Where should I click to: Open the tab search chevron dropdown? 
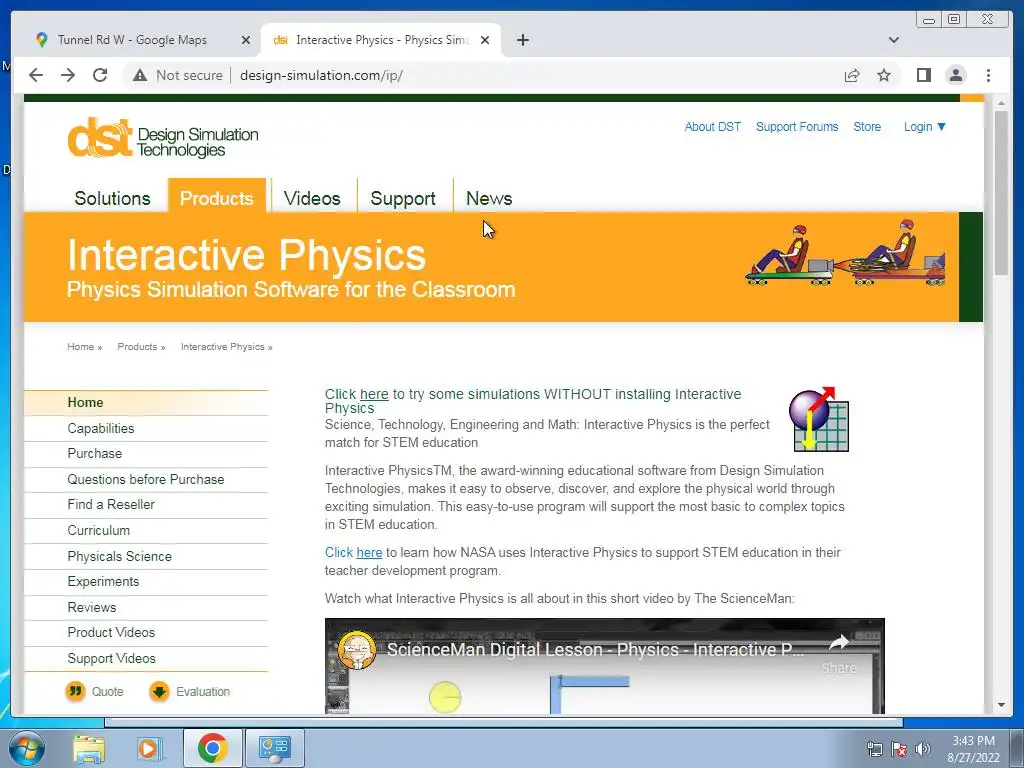click(x=894, y=40)
